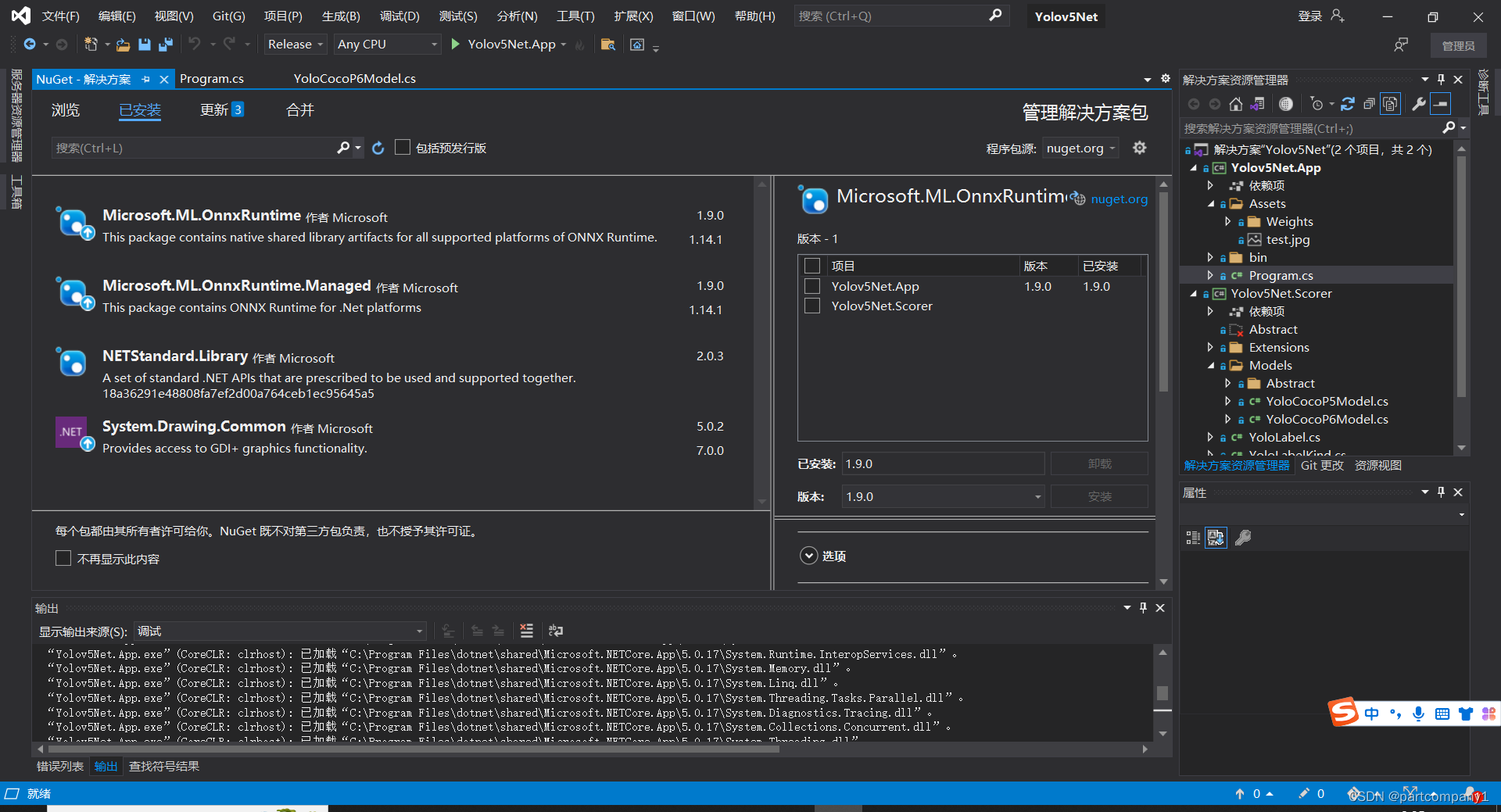Open NuGet package source settings gear
This screenshot has height=812, width=1501.
1140,148
